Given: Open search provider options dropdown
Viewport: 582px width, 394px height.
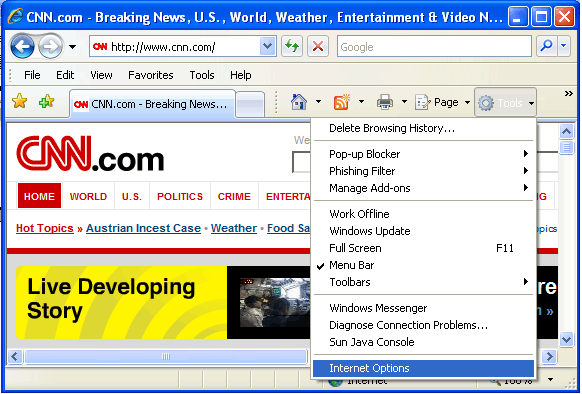Looking at the screenshot, I should [x=563, y=46].
